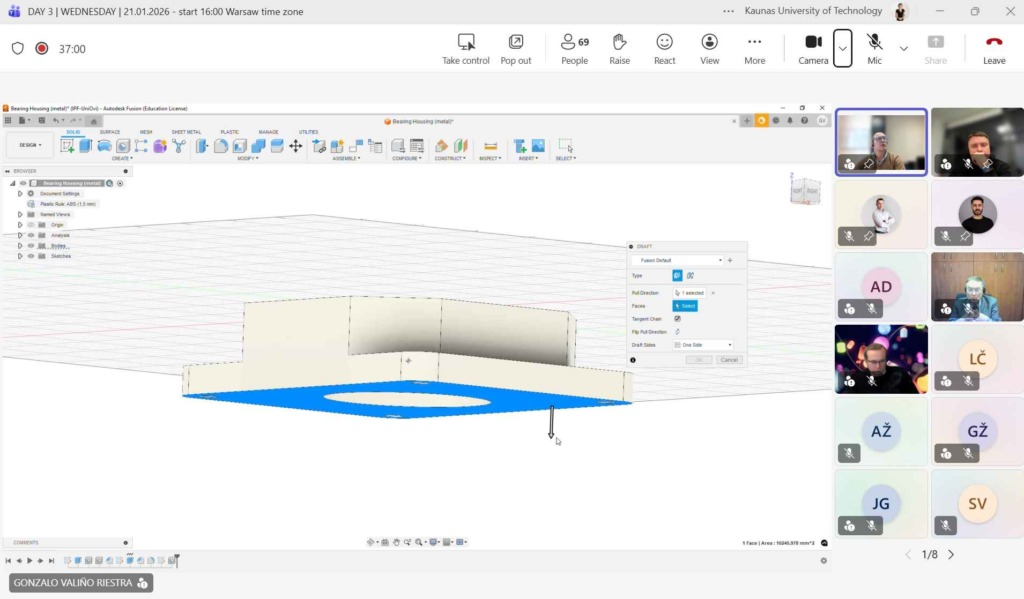Viewport: 1024px width, 599px height.
Task: Choose the Press Pull tool icon
Action: pos(202,146)
